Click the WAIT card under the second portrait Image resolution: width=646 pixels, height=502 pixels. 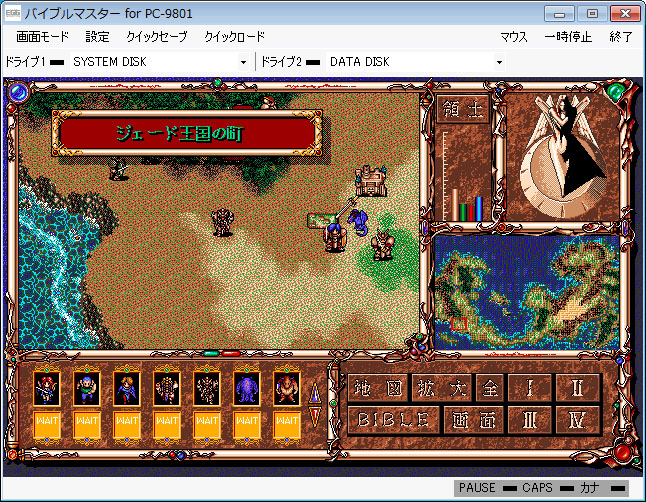pyautogui.click(x=87, y=425)
